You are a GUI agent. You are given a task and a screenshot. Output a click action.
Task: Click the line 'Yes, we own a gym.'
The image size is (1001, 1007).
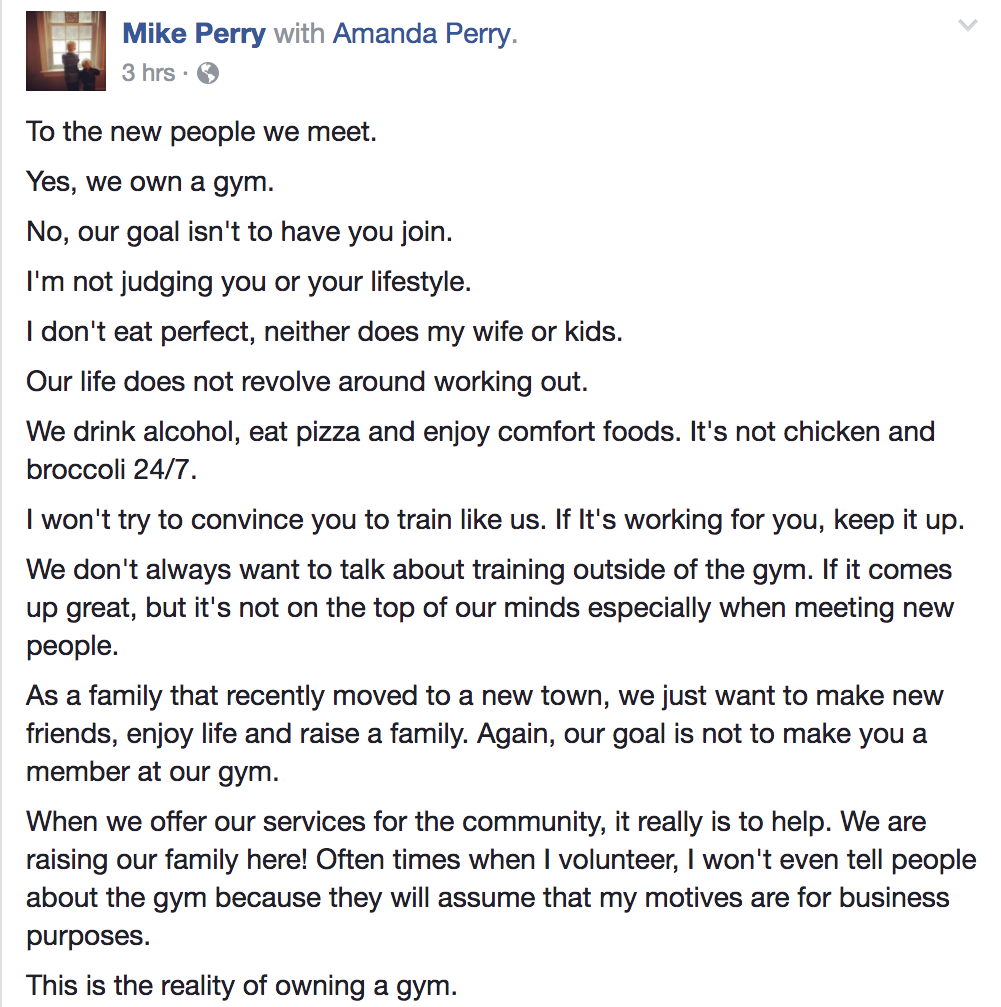pos(150,182)
